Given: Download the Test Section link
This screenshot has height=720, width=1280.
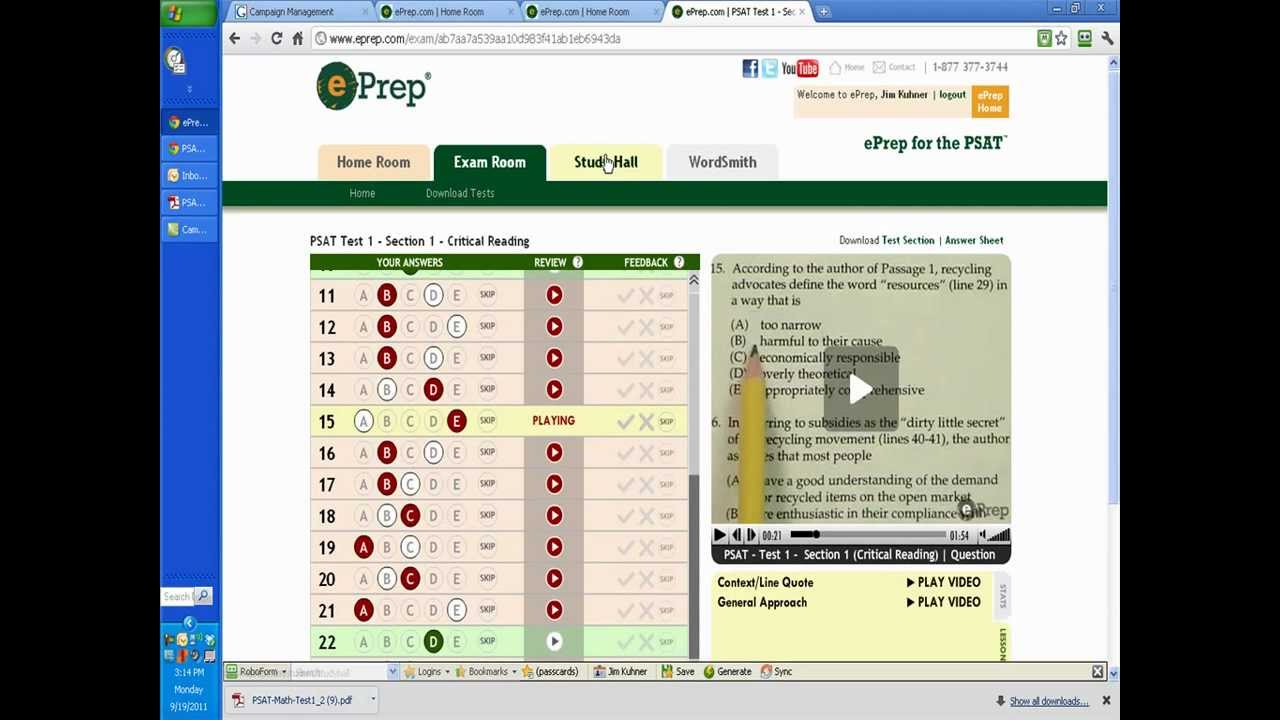Looking at the screenshot, I should [x=908, y=240].
